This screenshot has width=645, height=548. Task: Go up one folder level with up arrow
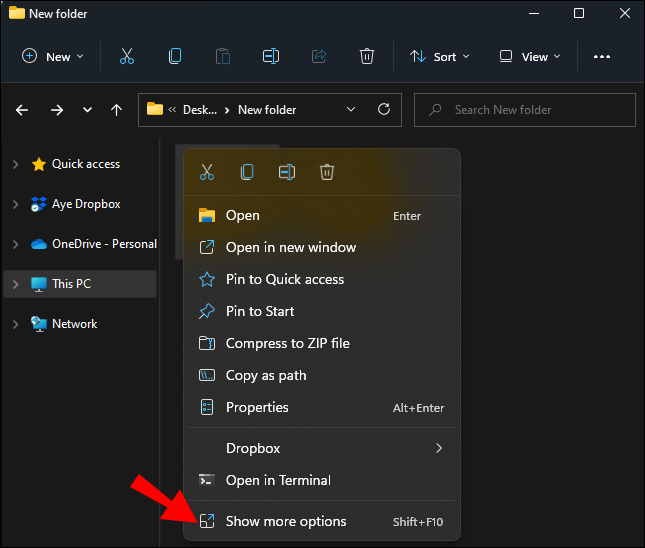click(116, 110)
